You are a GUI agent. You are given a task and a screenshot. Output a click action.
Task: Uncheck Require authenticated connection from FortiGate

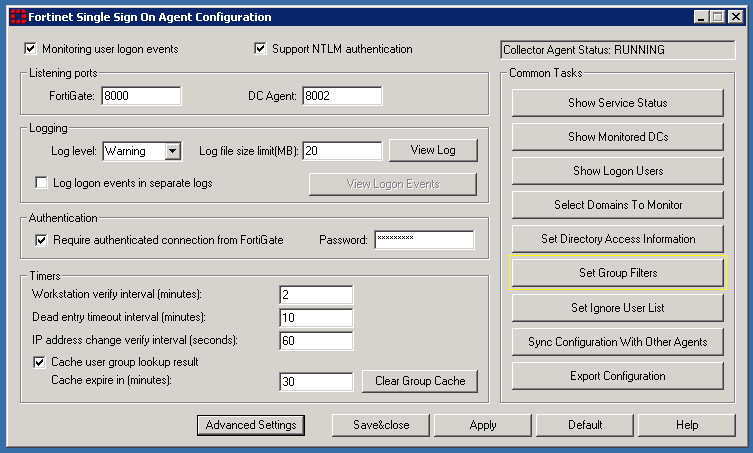click(41, 240)
